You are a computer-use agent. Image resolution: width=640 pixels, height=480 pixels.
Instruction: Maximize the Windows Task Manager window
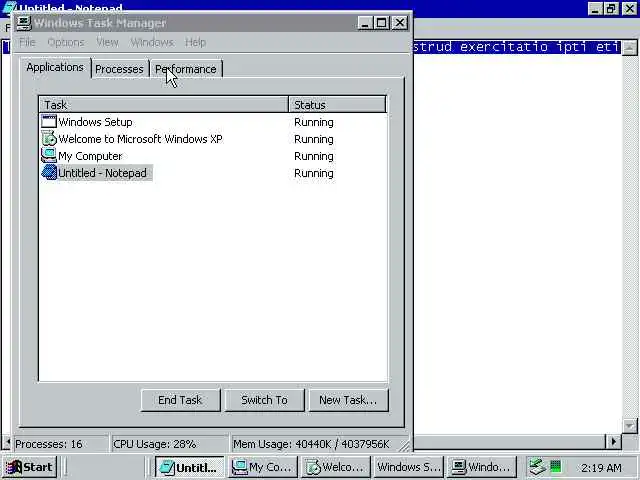(x=382, y=23)
